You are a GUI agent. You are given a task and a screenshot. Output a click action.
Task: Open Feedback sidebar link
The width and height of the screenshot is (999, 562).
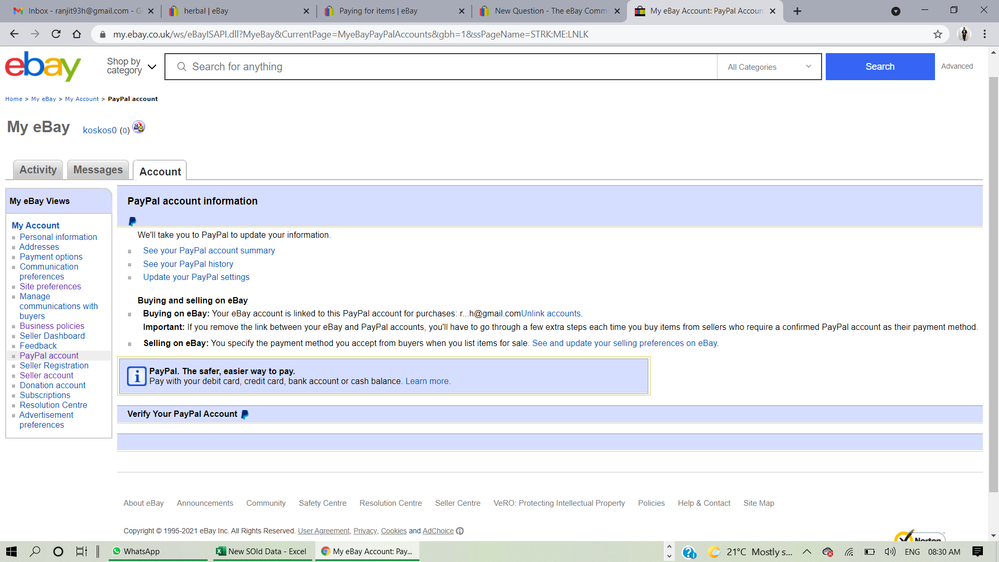[x=38, y=346]
